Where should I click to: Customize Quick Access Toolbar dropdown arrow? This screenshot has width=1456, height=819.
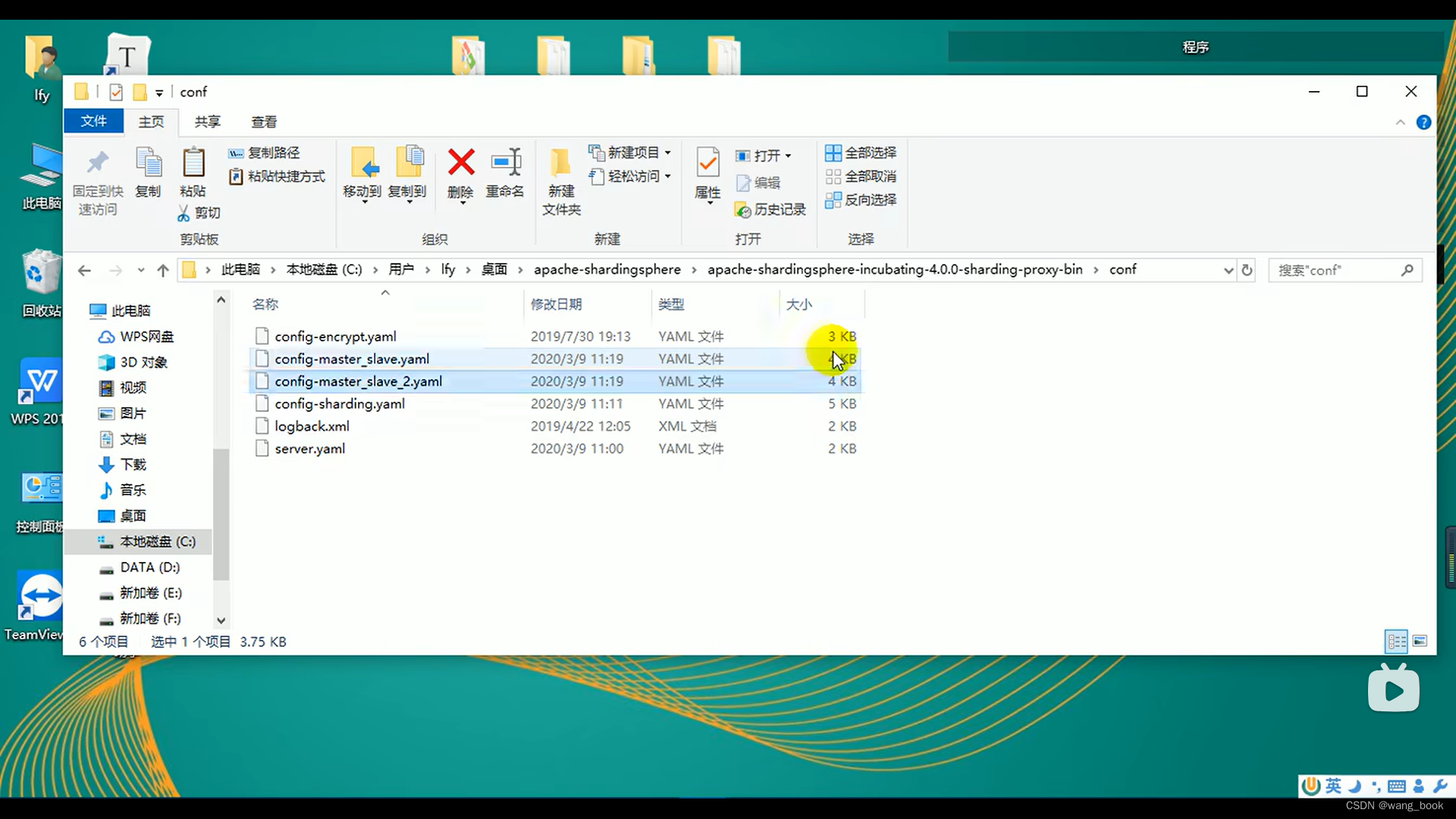pyautogui.click(x=159, y=93)
